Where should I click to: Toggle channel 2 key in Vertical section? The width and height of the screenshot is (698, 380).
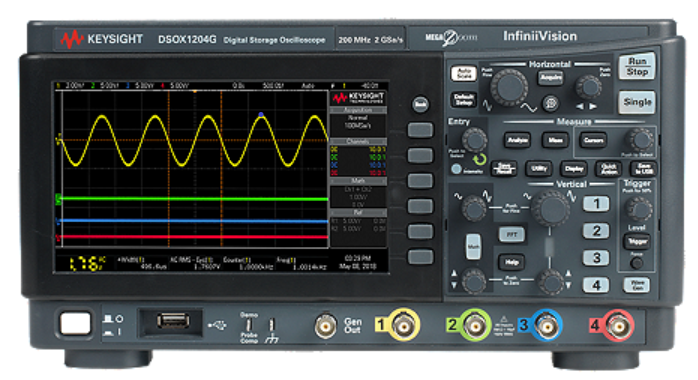(596, 231)
